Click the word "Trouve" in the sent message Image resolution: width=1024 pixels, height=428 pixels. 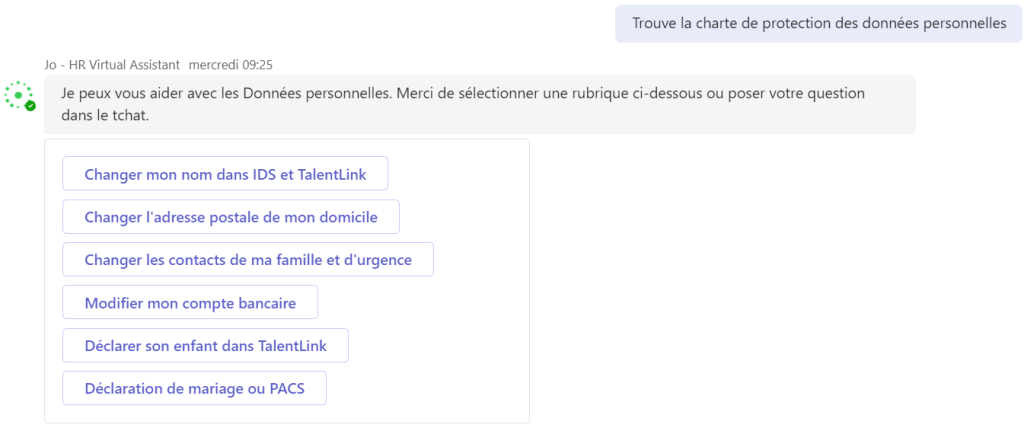(x=654, y=23)
